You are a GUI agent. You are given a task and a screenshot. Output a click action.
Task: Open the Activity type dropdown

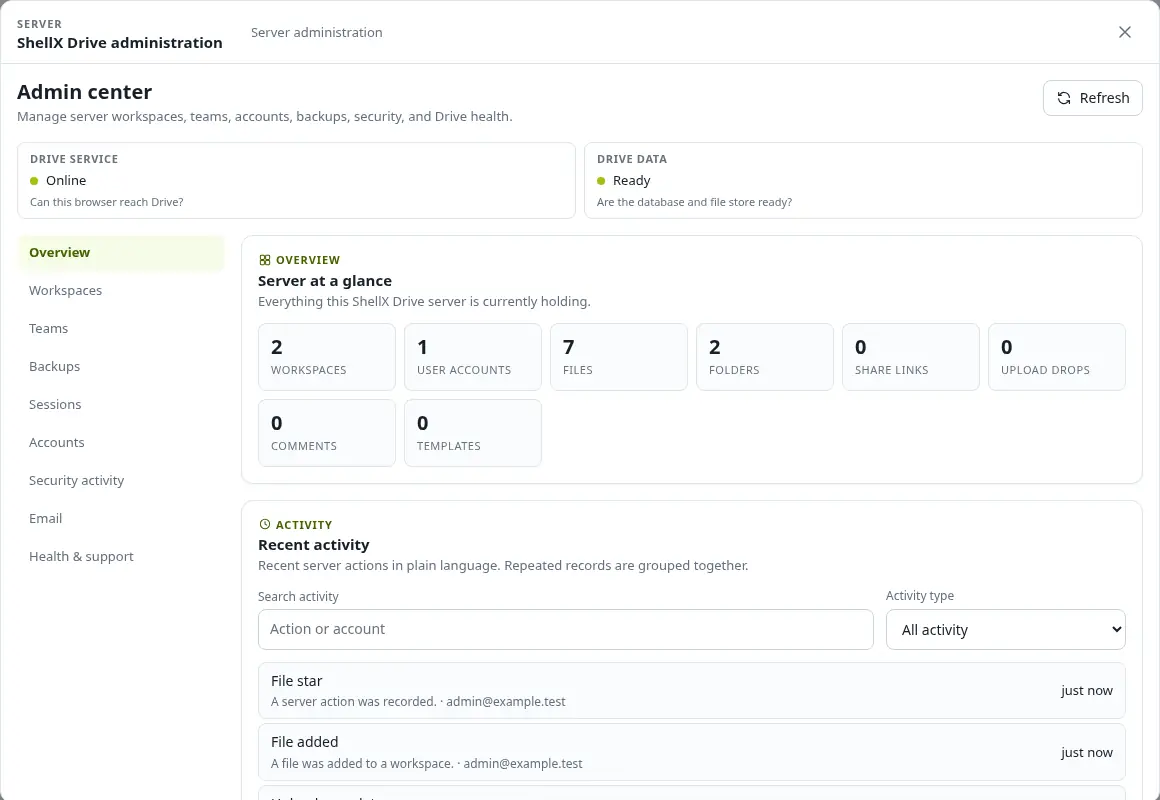pyautogui.click(x=1005, y=630)
